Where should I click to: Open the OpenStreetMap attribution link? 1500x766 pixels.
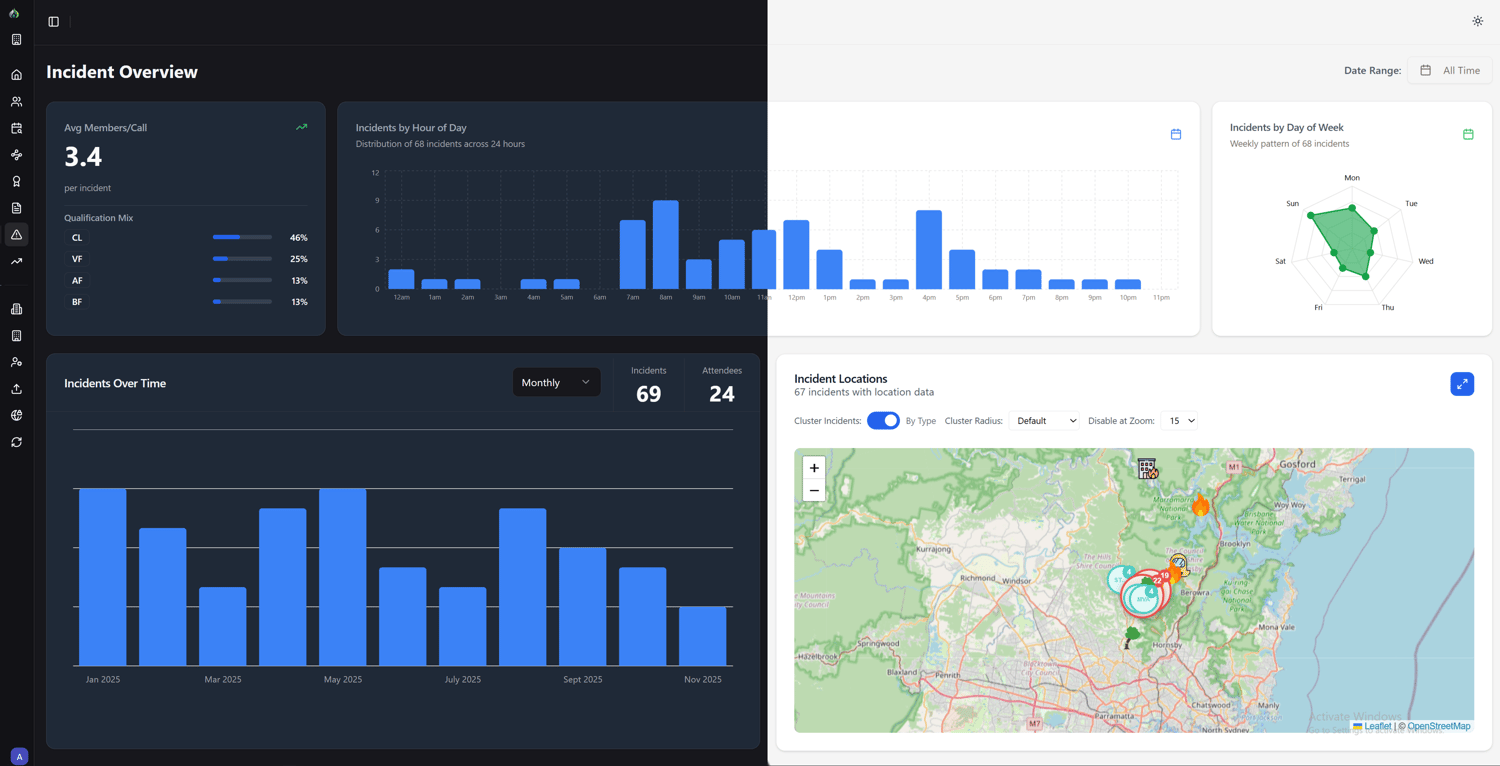1438,726
